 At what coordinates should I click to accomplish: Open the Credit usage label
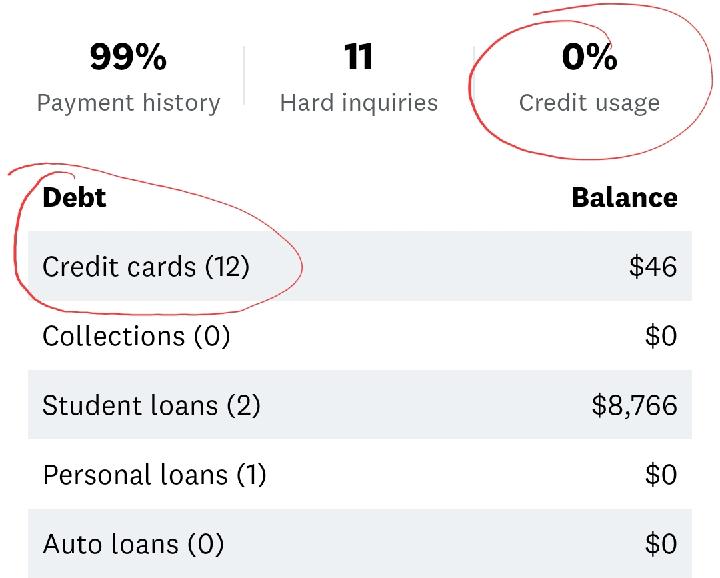(x=589, y=102)
